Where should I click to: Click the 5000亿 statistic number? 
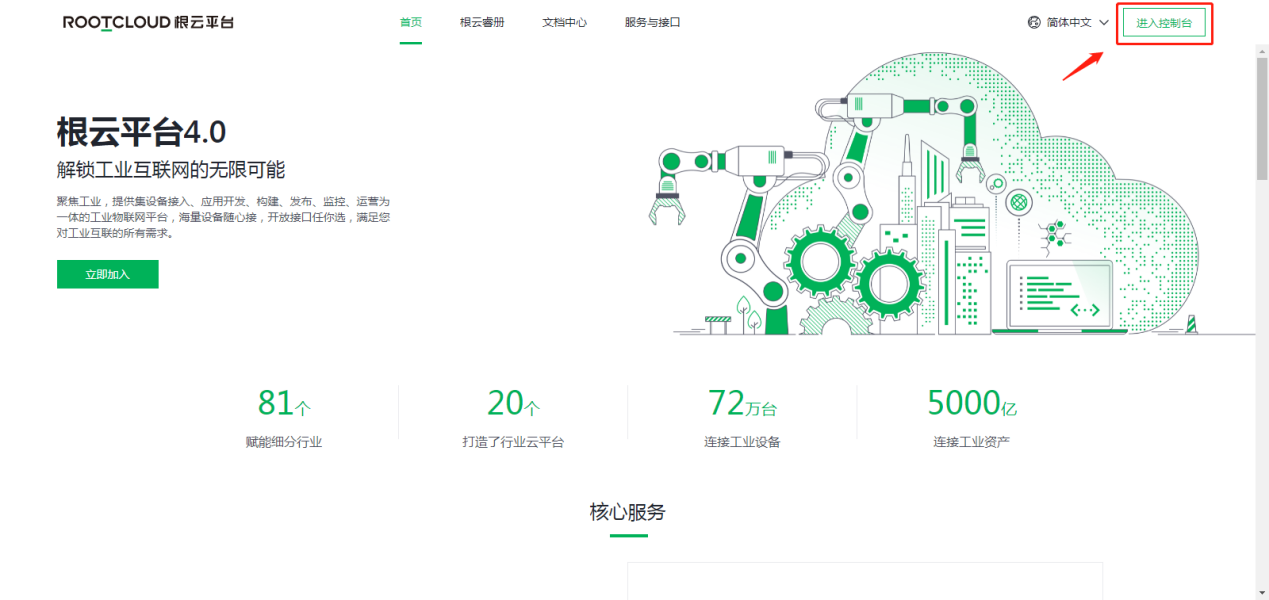[972, 403]
